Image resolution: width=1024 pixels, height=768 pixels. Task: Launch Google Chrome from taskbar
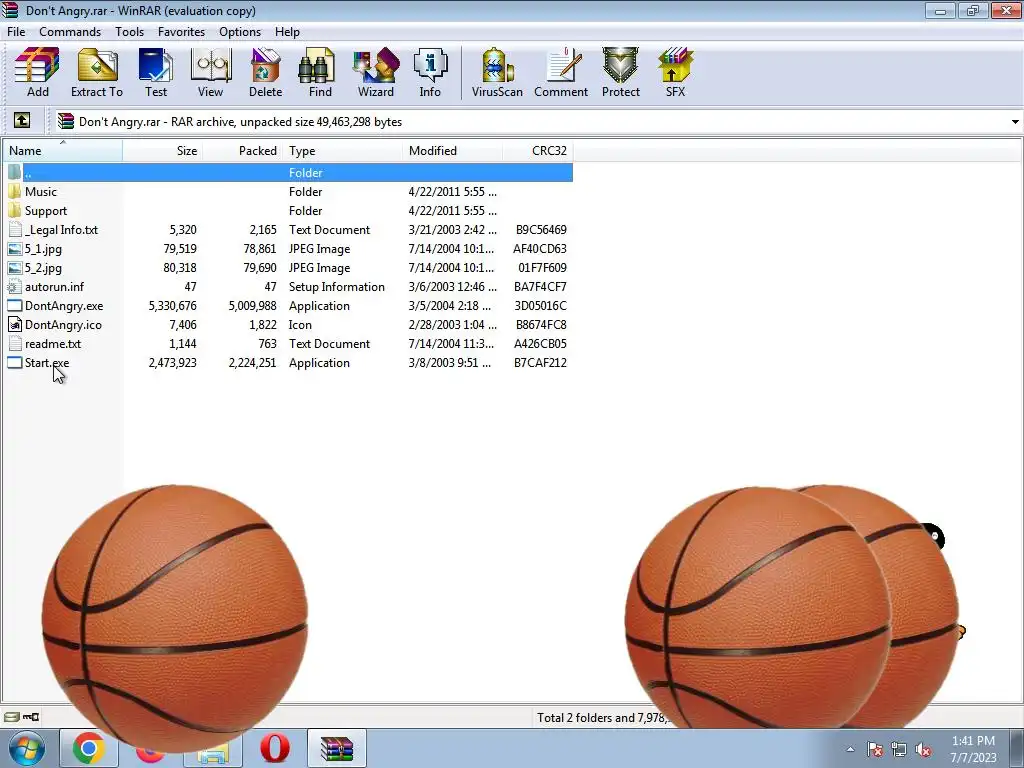click(x=88, y=748)
